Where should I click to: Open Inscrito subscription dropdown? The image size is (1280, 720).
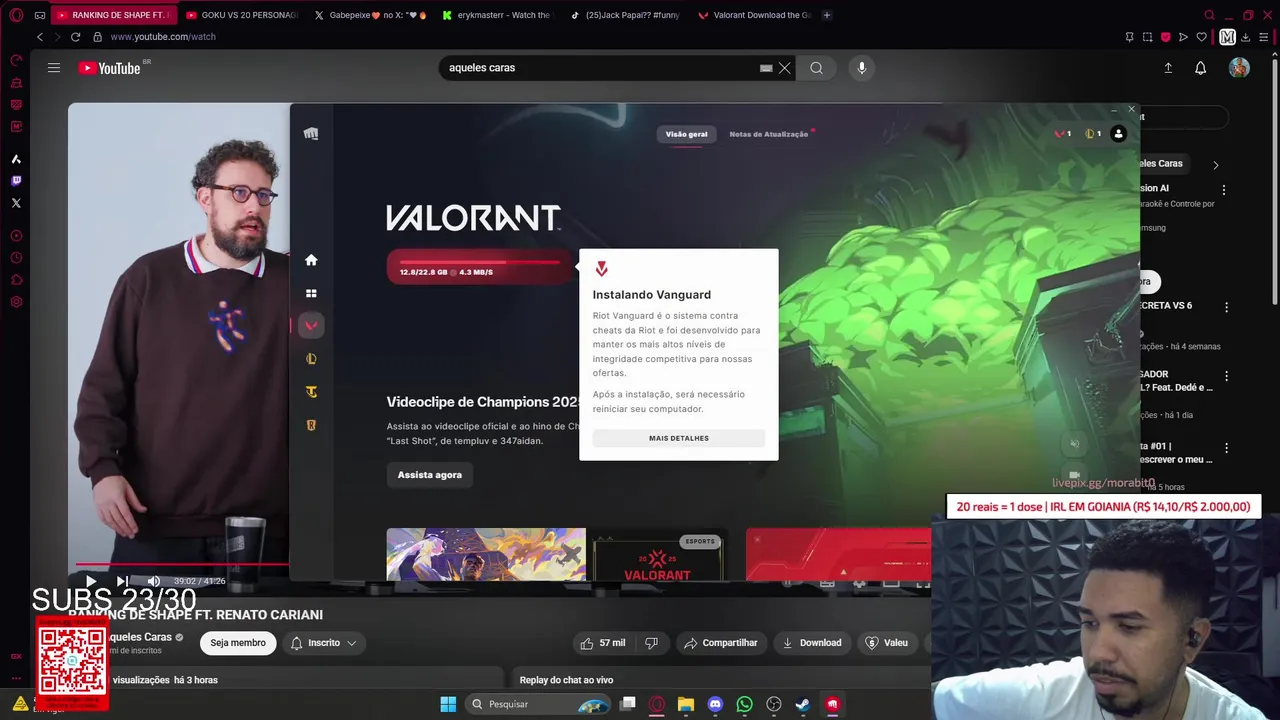(x=324, y=643)
